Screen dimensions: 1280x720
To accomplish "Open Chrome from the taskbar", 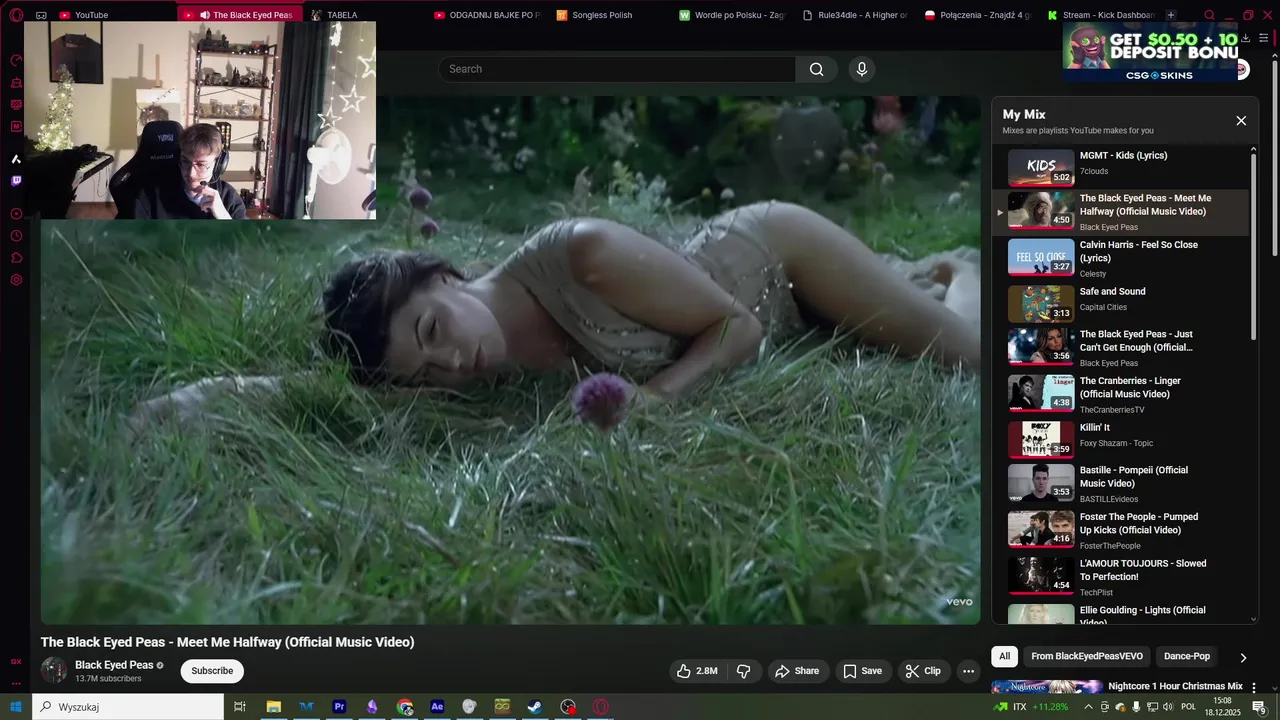I will [x=405, y=707].
